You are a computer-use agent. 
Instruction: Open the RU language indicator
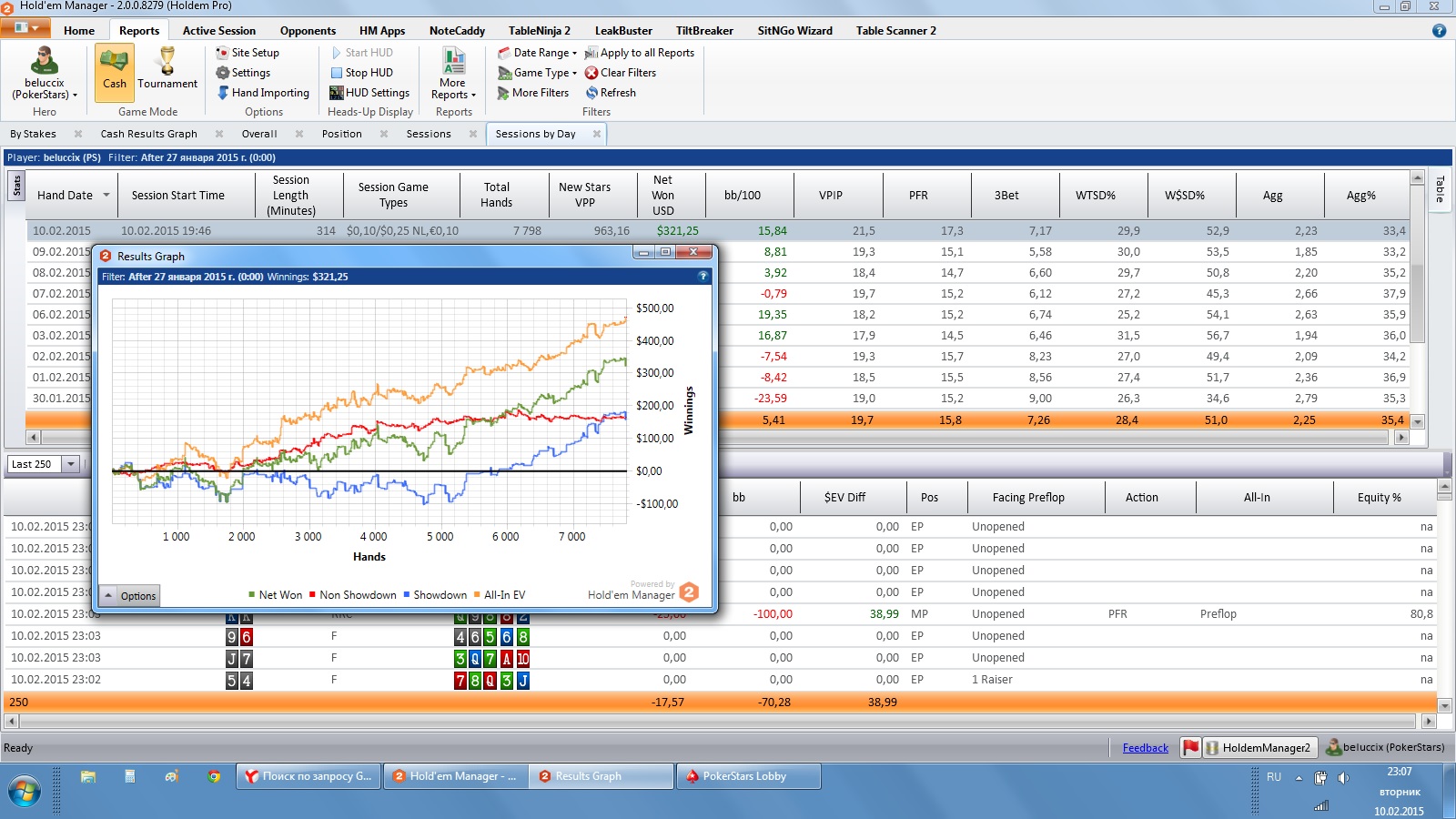pyautogui.click(x=1274, y=777)
